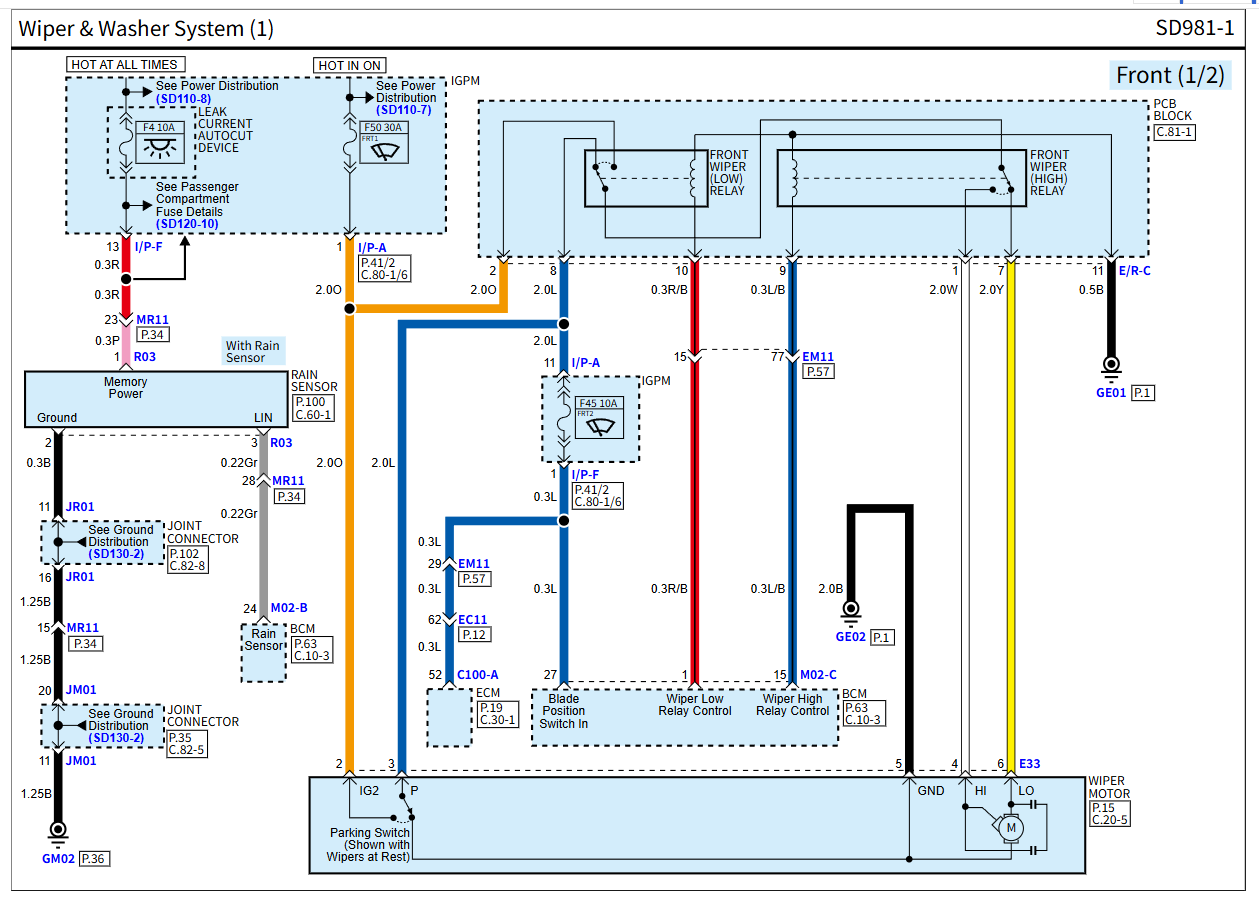Open the SD110-7 power distribution link
Viewport: 1259px width, 904px height.
(404, 110)
